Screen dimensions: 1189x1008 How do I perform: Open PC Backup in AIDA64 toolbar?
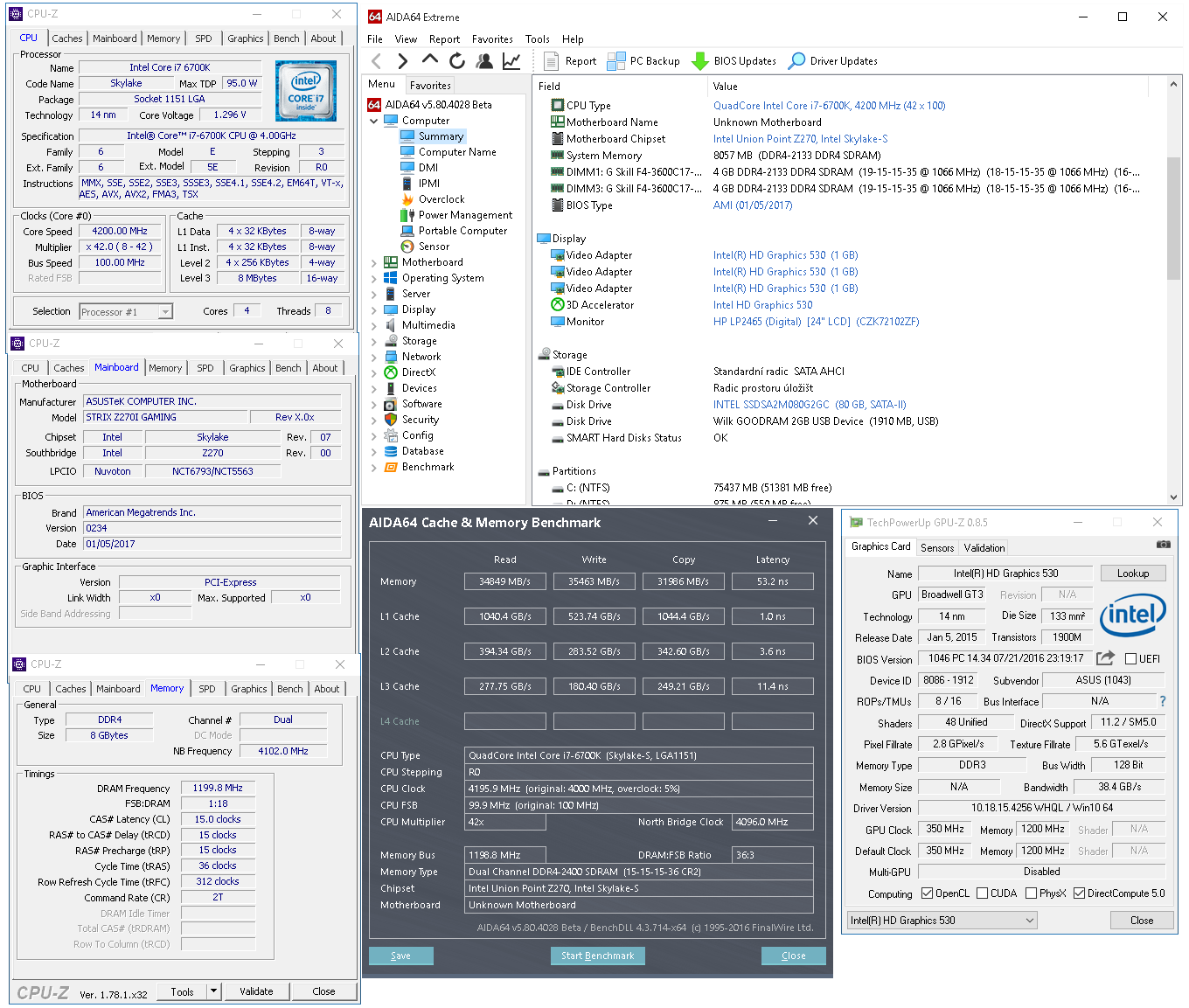point(643,61)
